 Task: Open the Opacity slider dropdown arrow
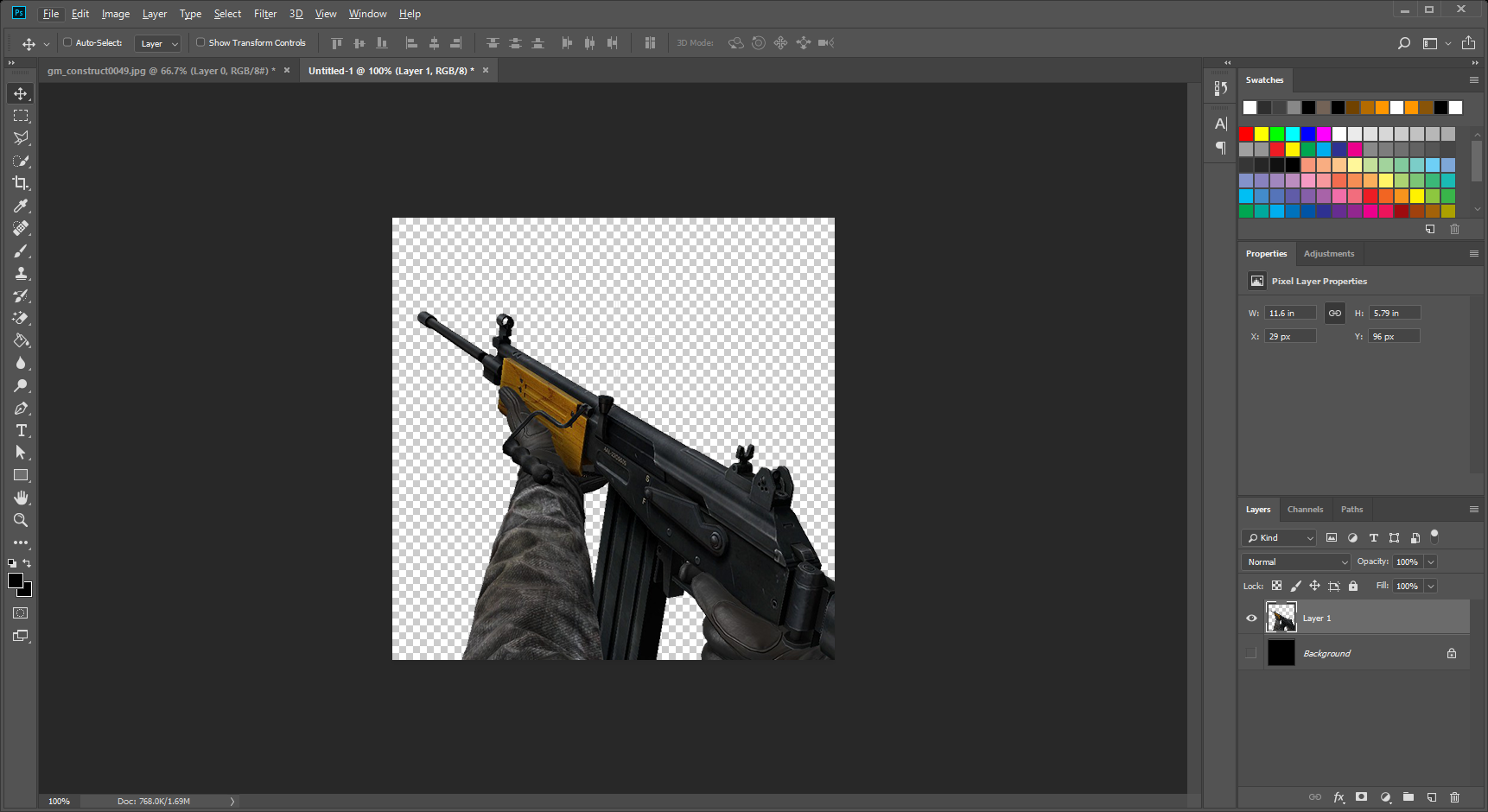click(1431, 562)
